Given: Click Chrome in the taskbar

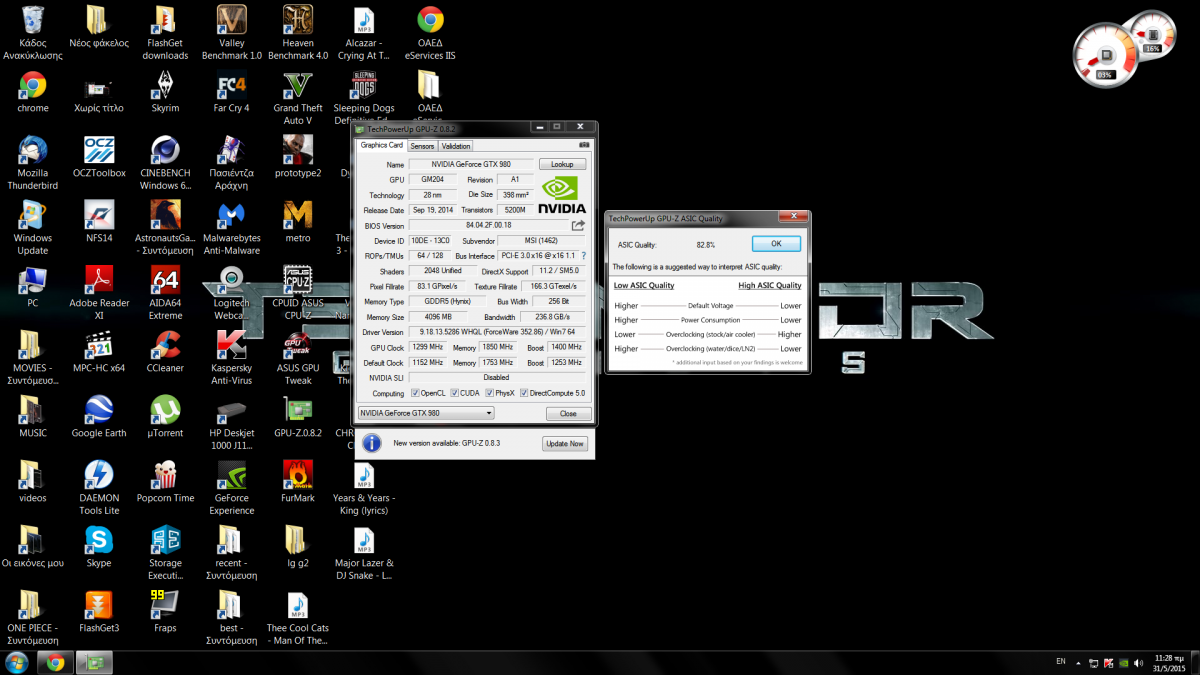Looking at the screenshot, I should (x=55, y=662).
